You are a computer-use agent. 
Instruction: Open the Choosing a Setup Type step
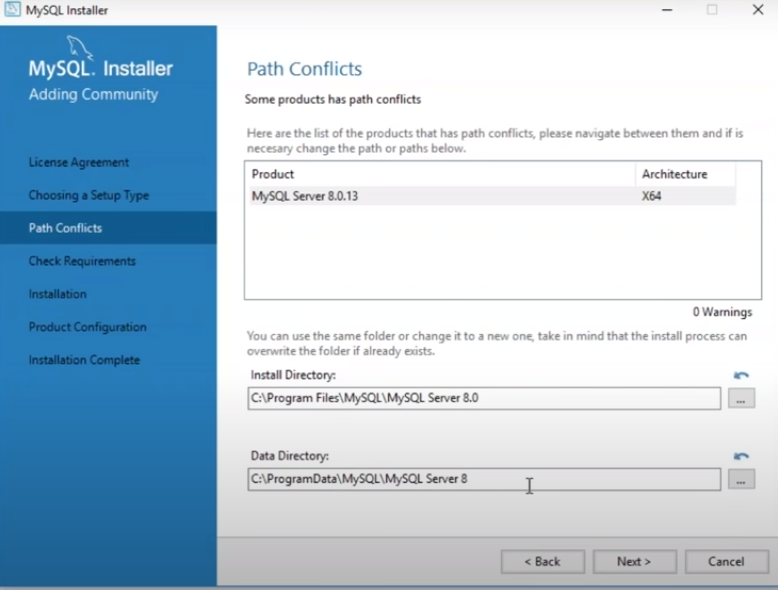[x=89, y=195]
